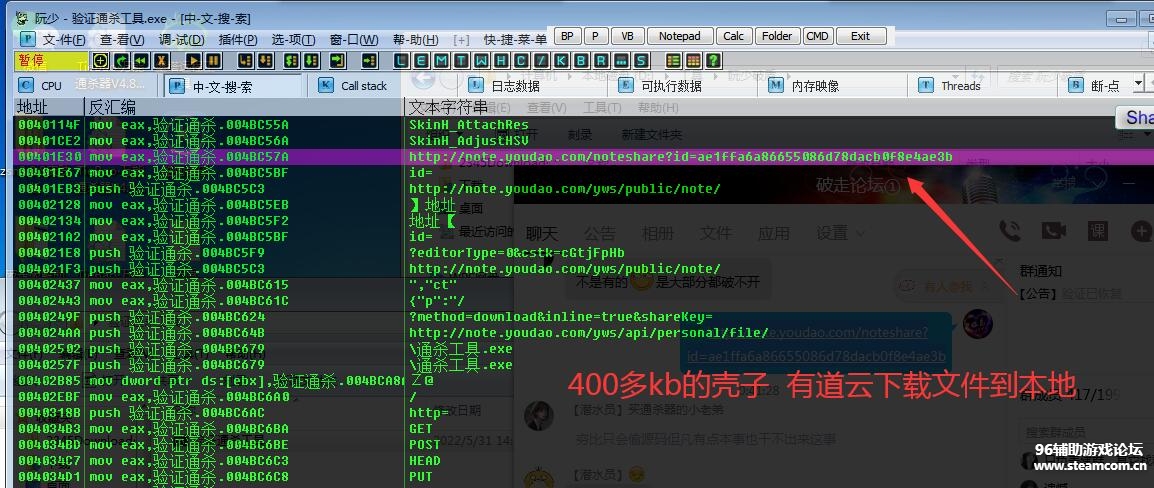
Task: Click the Run (play) debug toolbar icon
Action: [192, 61]
